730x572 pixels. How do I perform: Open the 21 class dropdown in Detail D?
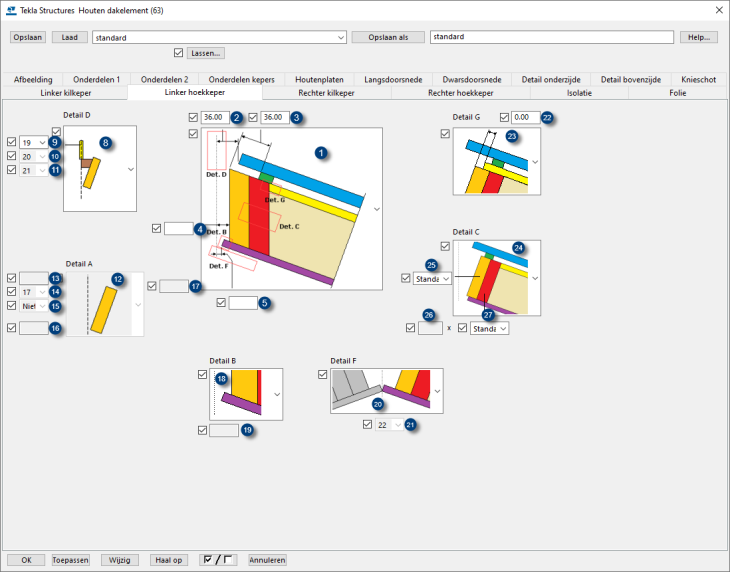34,170
